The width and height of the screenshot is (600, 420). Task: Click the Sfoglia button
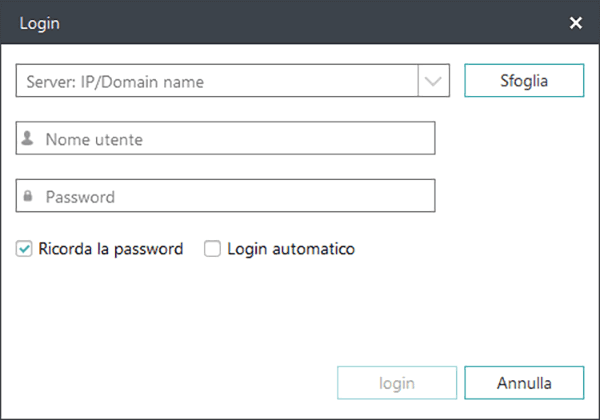[524, 80]
